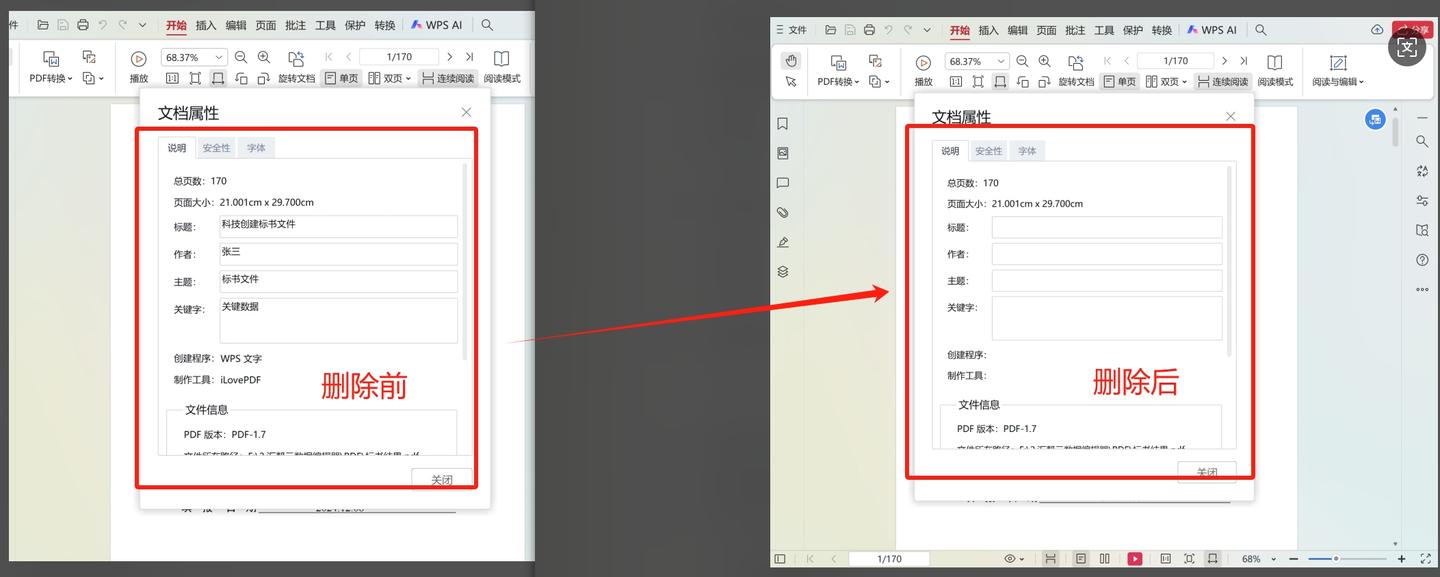The image size is (1440, 577).
Task: Open attachments paperclip in right window sidebar
Action: pos(783,212)
